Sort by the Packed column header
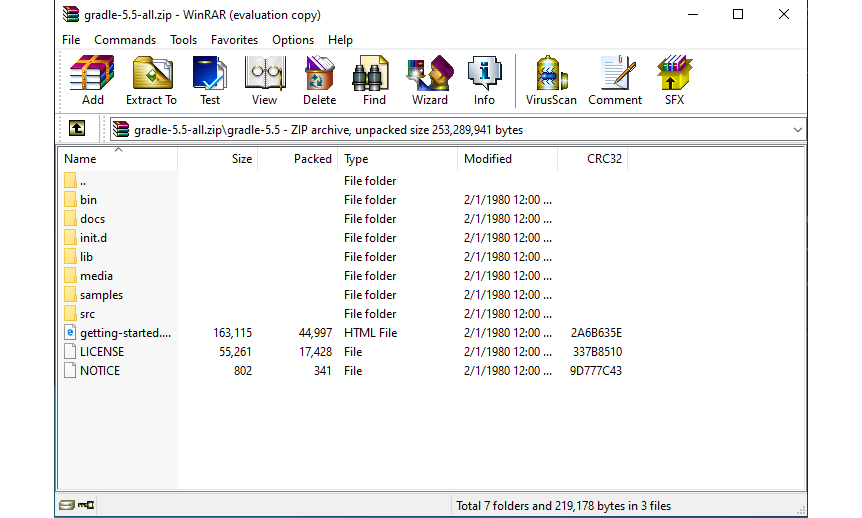Image resolution: width=862 pixels, height=518 pixels. tap(297, 159)
